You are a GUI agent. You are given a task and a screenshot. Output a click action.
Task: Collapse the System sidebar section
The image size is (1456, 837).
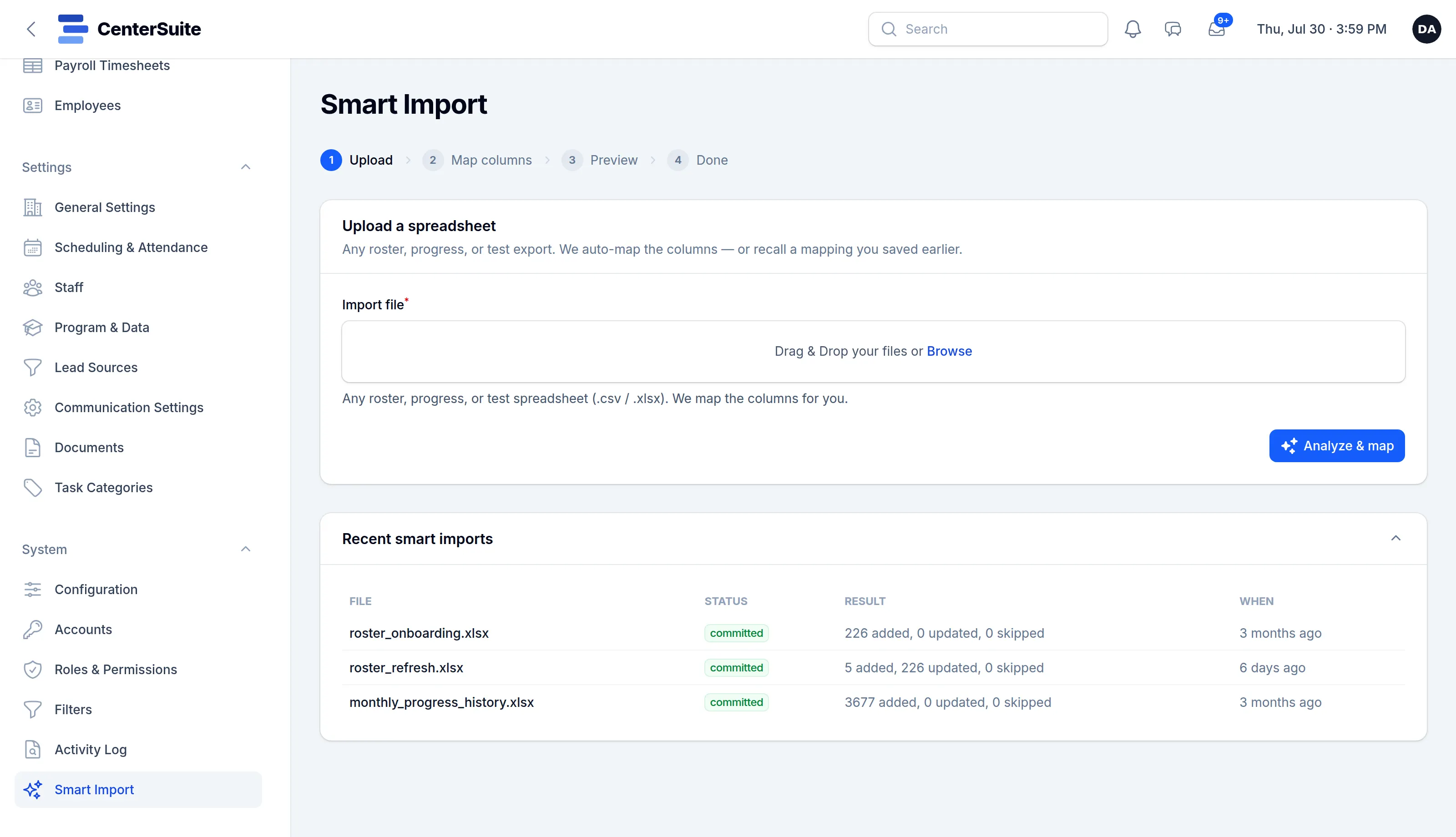245,550
